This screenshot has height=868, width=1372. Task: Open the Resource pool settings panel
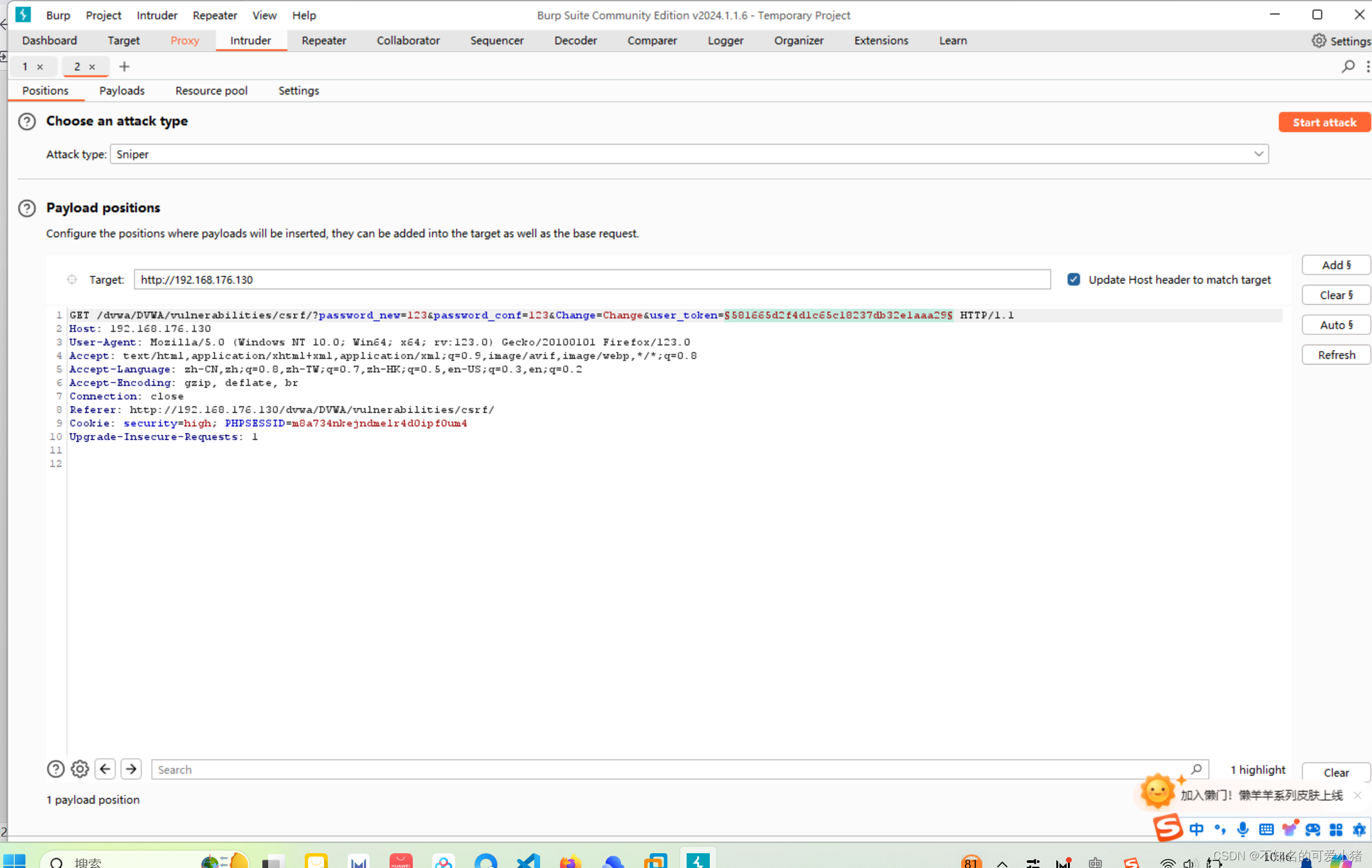(211, 90)
